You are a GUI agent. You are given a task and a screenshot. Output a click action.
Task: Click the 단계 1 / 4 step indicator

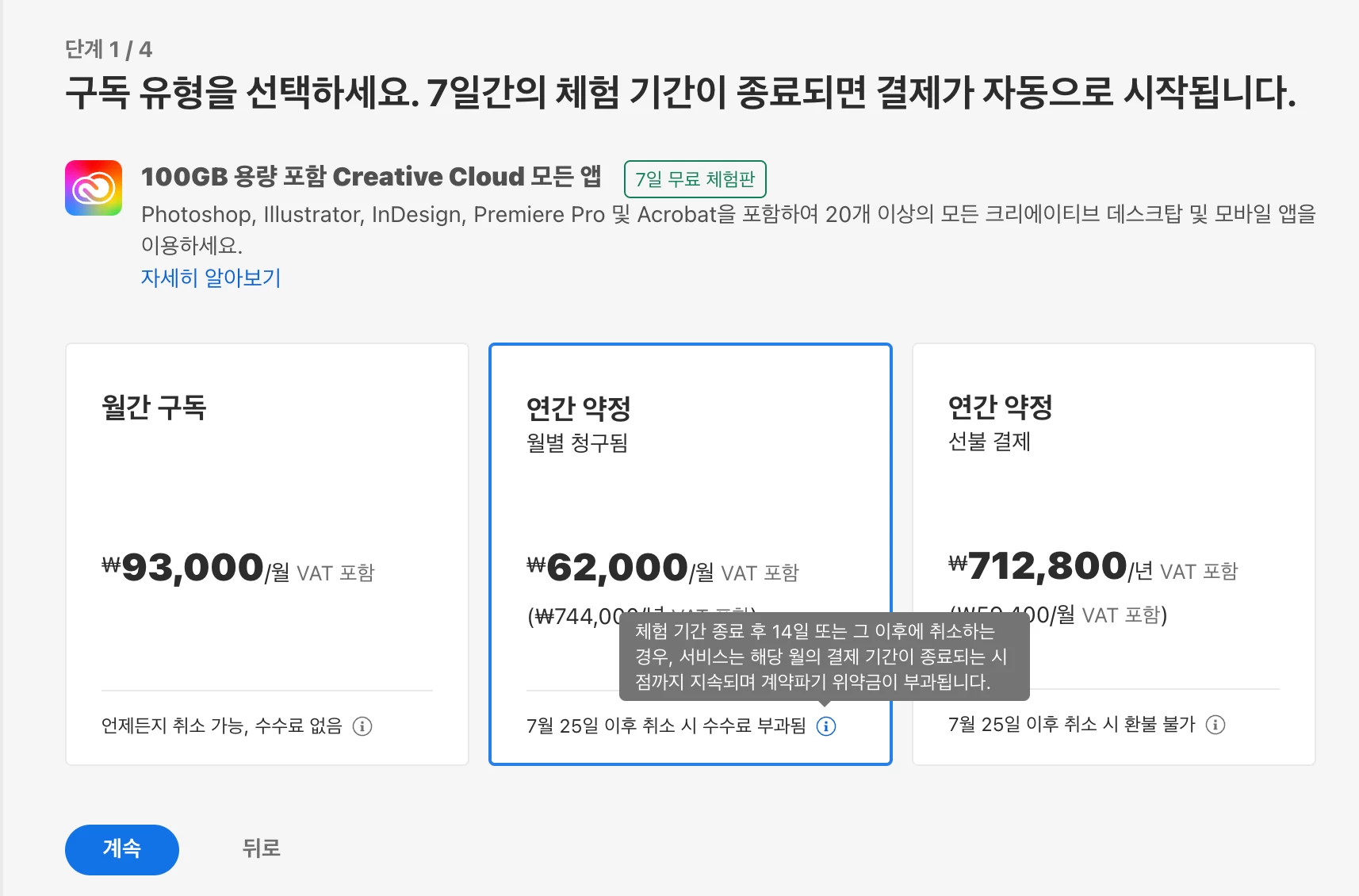pos(109,49)
